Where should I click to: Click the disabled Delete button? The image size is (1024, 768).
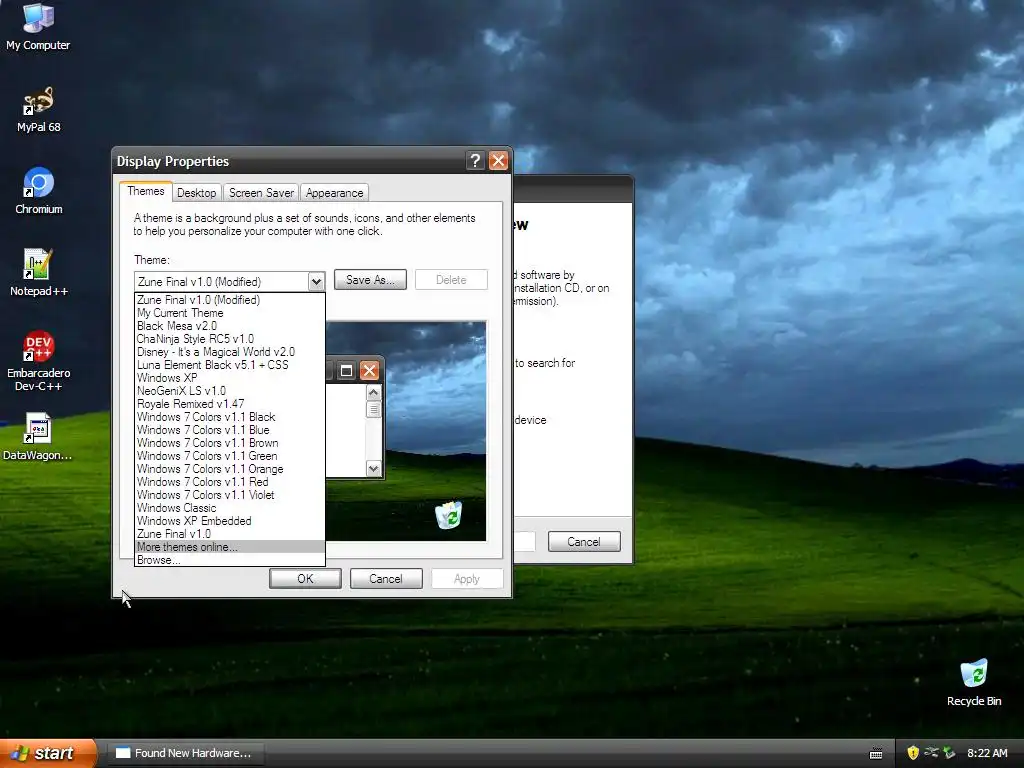point(451,280)
